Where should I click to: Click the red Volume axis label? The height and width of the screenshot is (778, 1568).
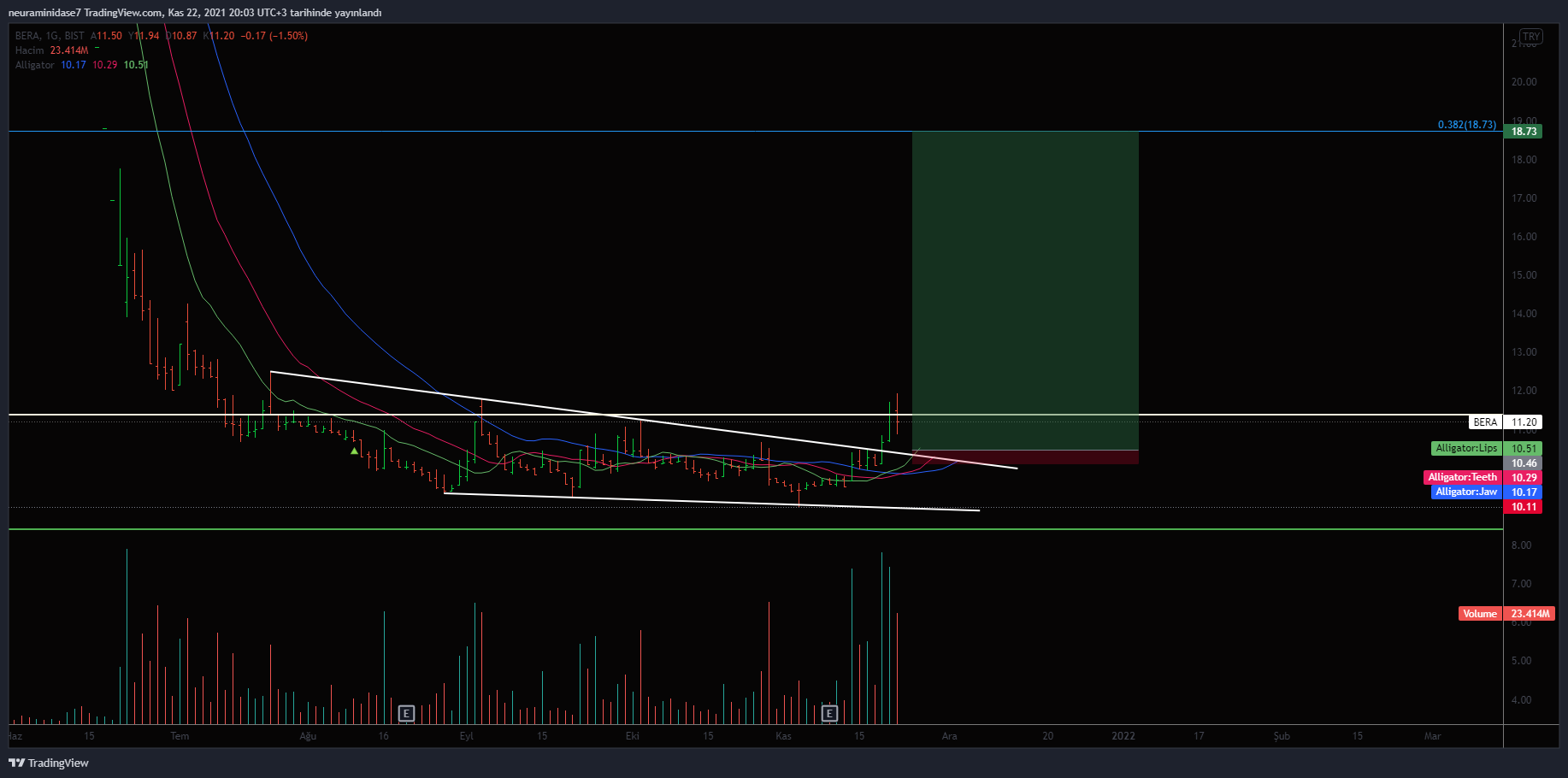(1480, 614)
